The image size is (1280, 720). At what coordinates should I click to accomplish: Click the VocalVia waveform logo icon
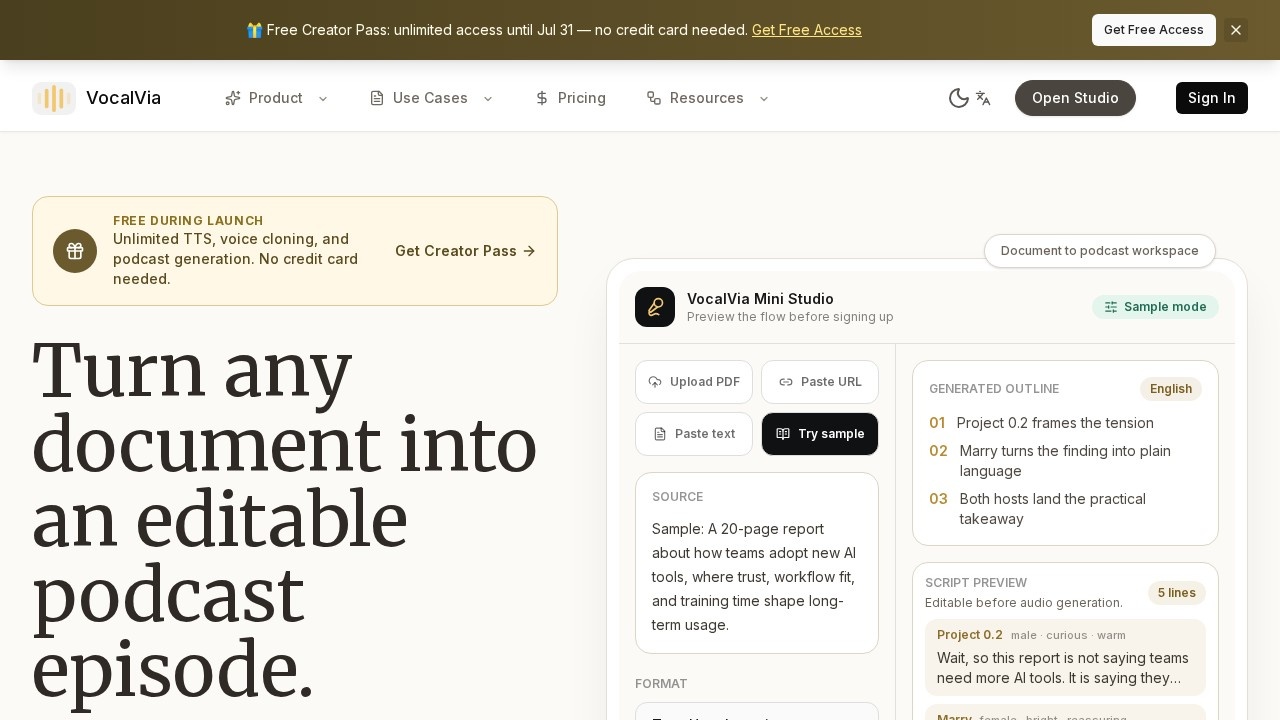[x=54, y=98]
